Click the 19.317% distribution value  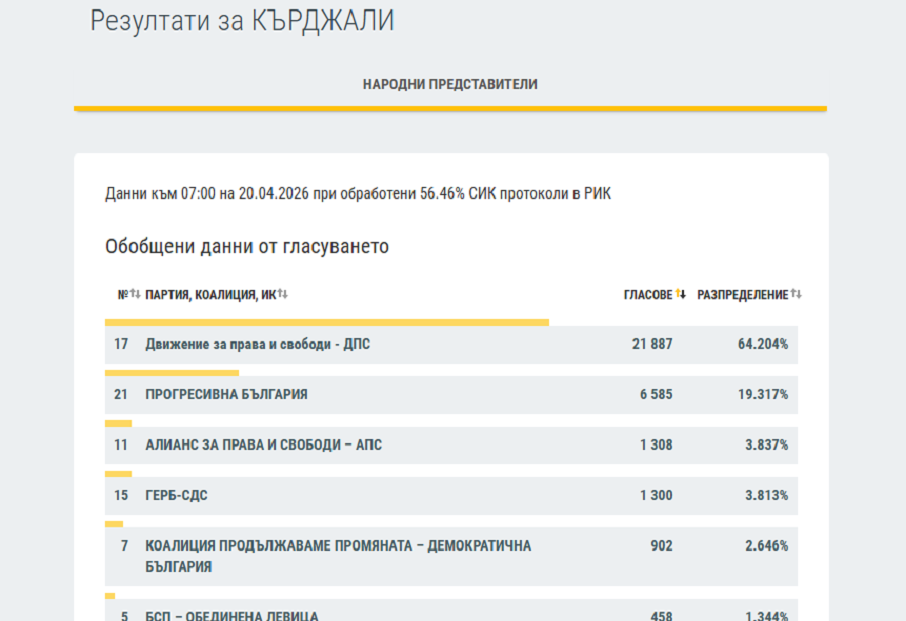763,395
